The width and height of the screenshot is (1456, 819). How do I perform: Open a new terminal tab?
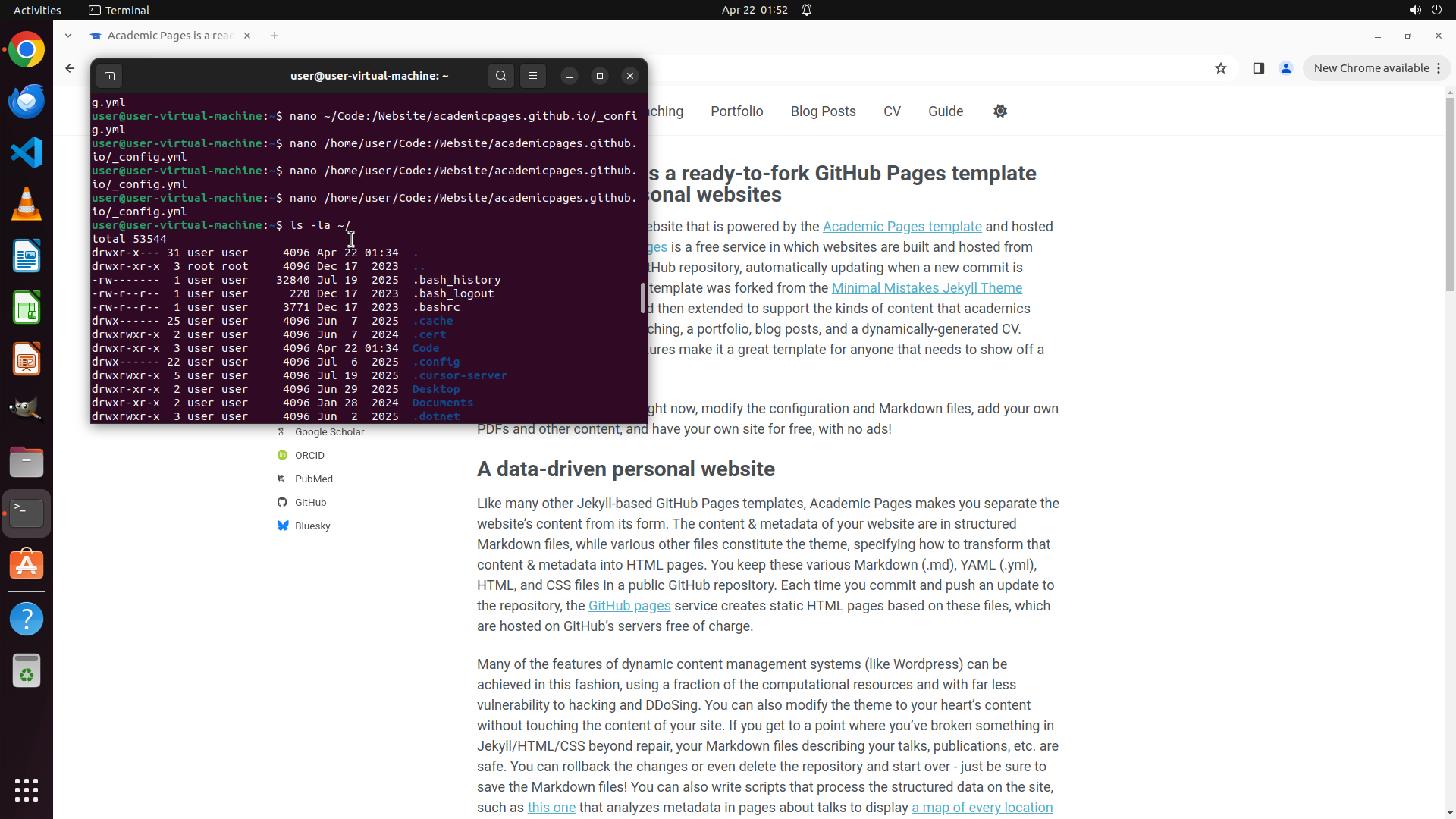(109, 76)
